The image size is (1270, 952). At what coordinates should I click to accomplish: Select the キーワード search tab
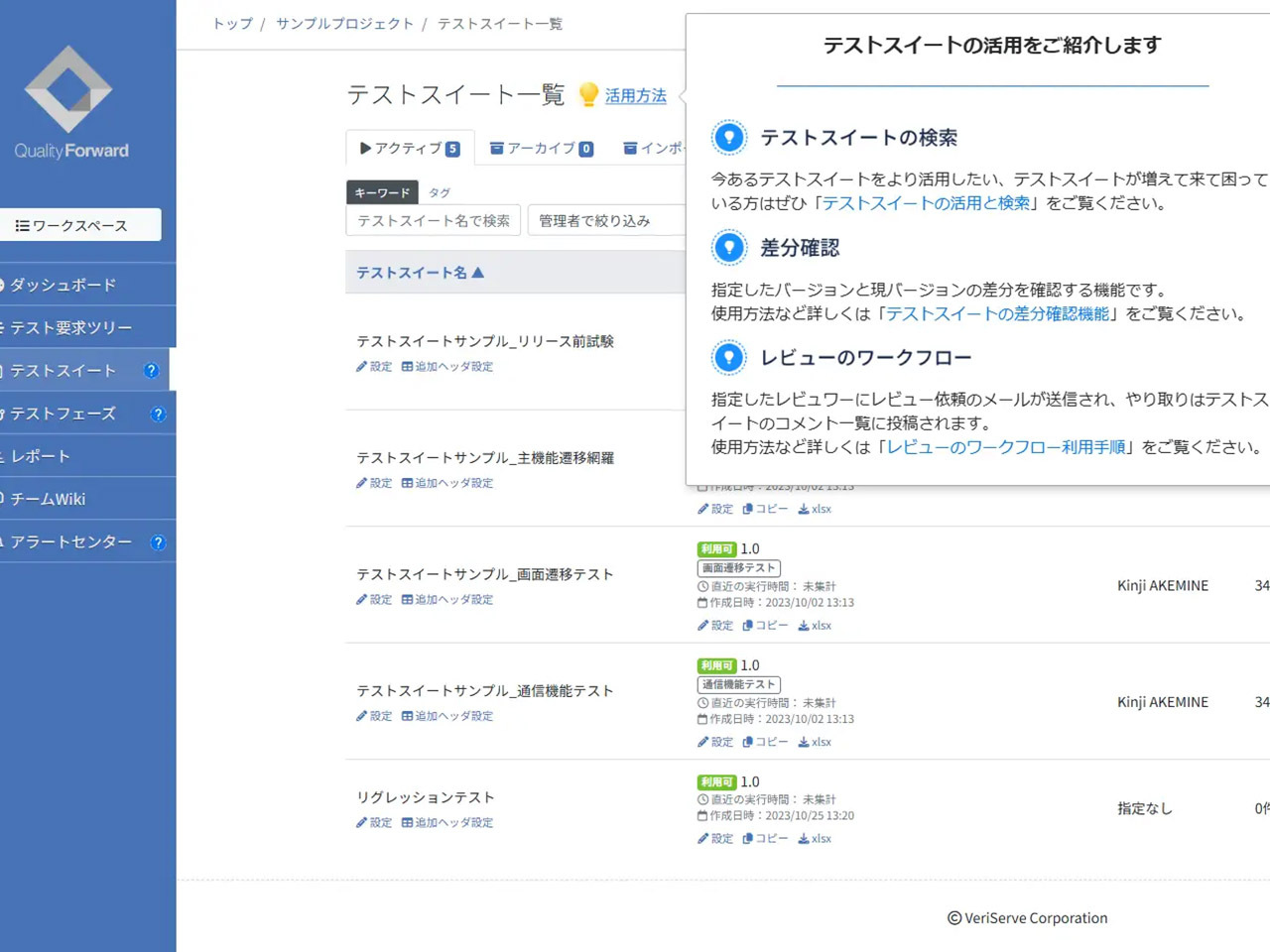tap(382, 193)
